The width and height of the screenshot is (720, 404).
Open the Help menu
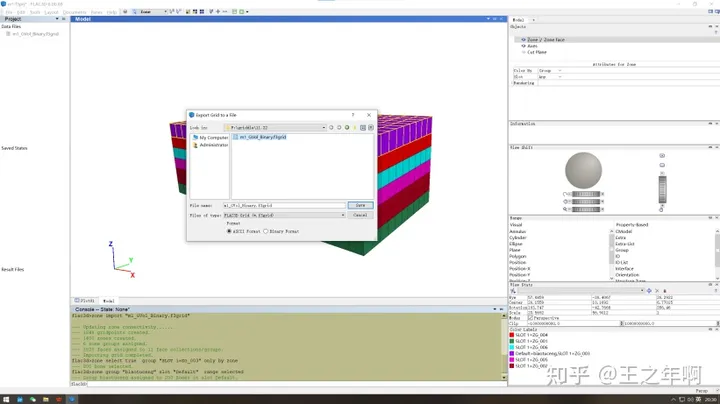[112, 12]
